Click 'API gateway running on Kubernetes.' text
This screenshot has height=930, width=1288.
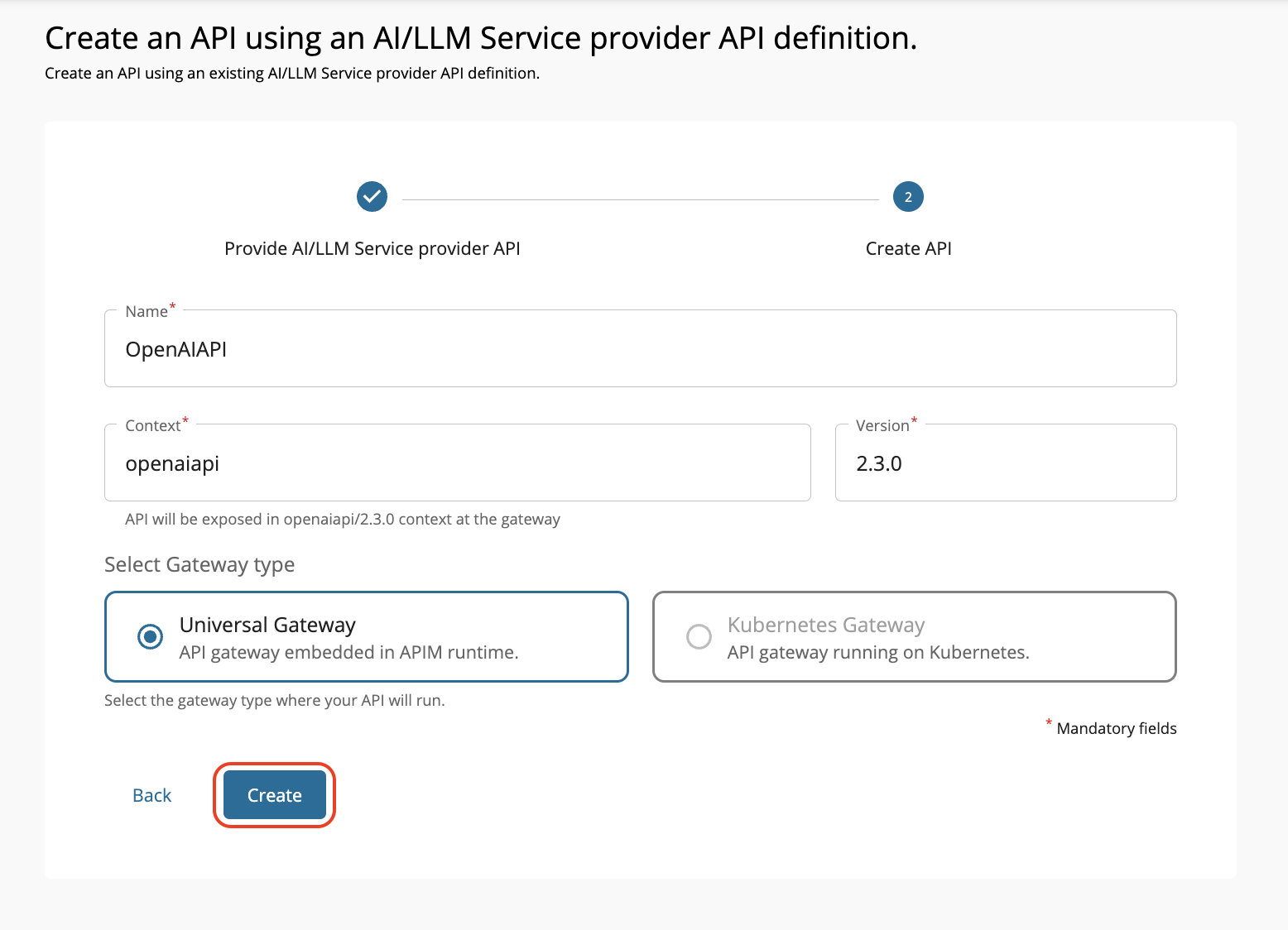coord(878,653)
